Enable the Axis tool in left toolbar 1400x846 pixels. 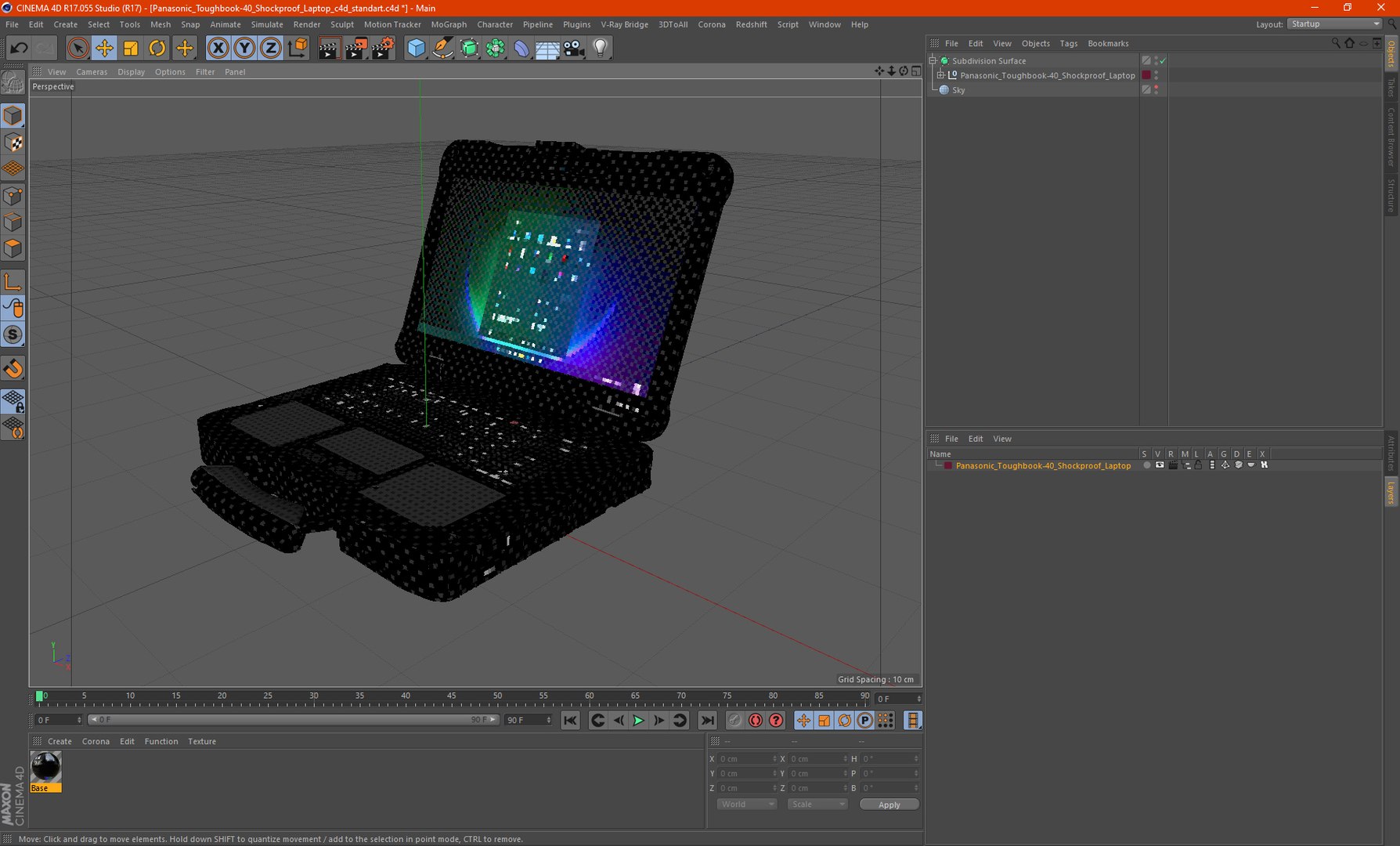click(x=13, y=282)
